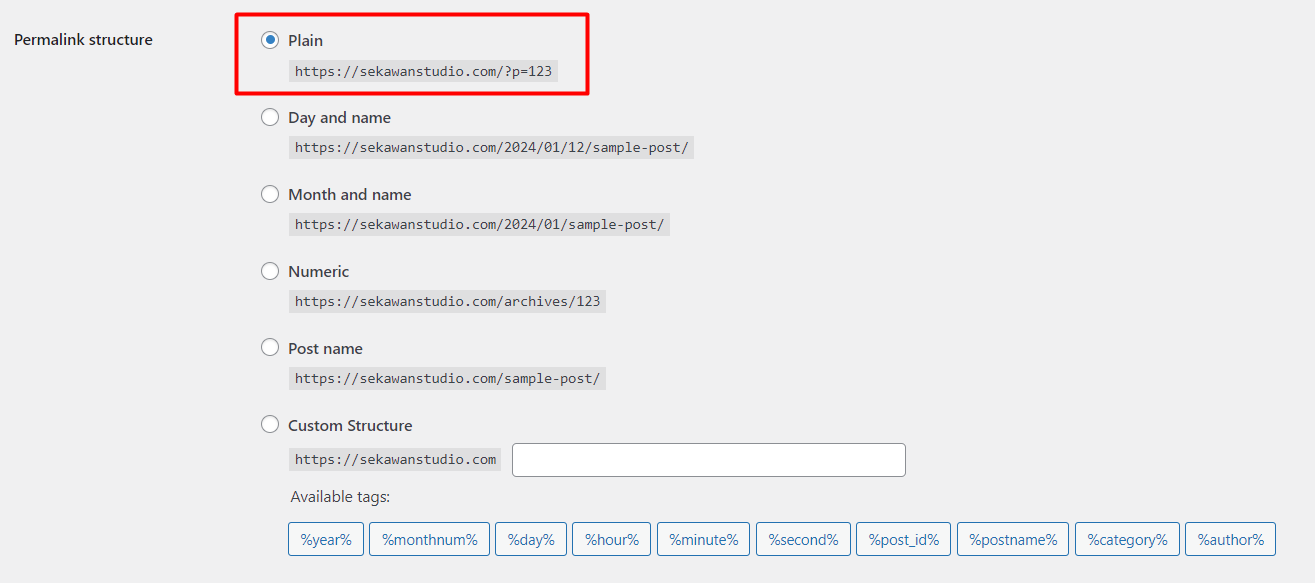Screen dimensions: 1315x583
Task: Click the 2024/01/12/sample-post example URL
Action: pyautogui.click(x=492, y=148)
